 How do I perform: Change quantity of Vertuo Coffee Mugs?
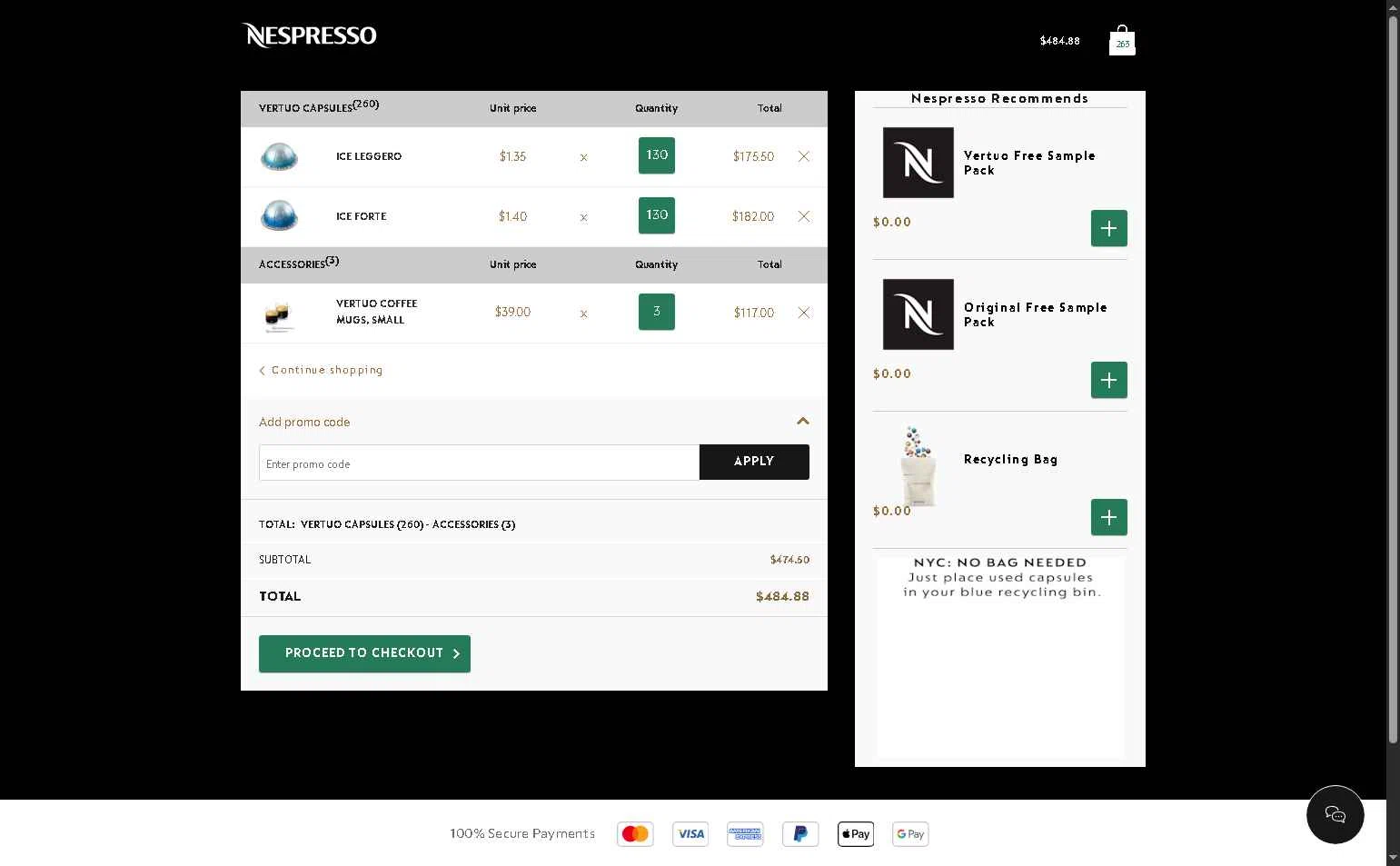click(657, 312)
